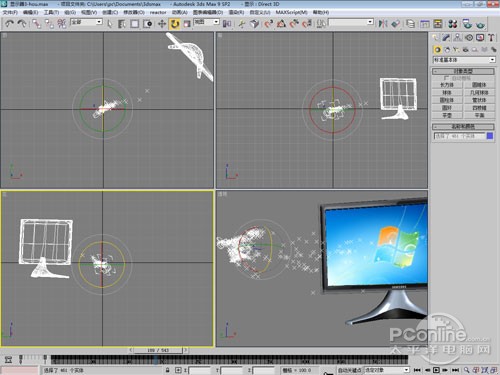Viewport: 500px width, 375px height.
Task: Collapse the 对象类型 rollout header
Action: [463, 71]
